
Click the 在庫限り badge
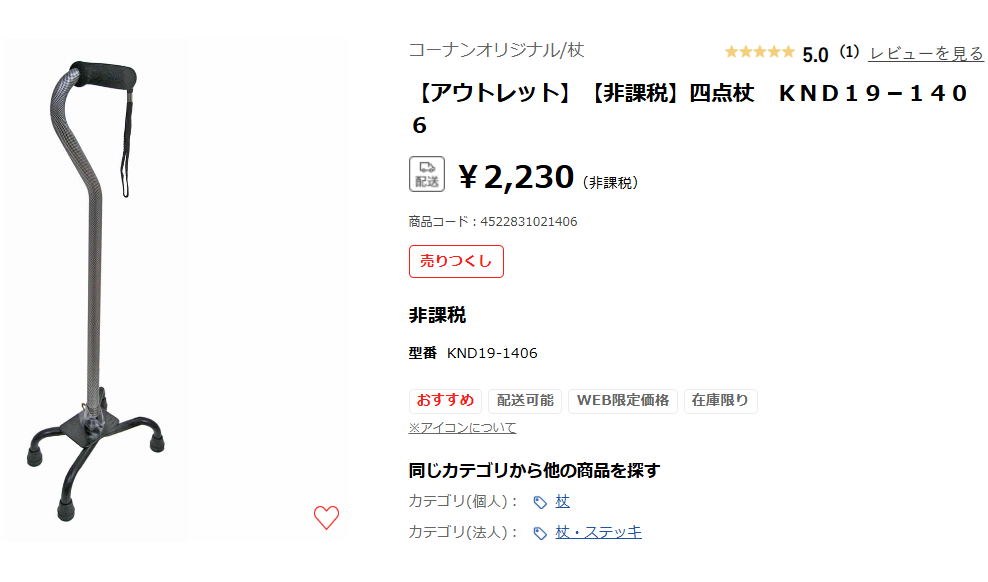pos(720,400)
